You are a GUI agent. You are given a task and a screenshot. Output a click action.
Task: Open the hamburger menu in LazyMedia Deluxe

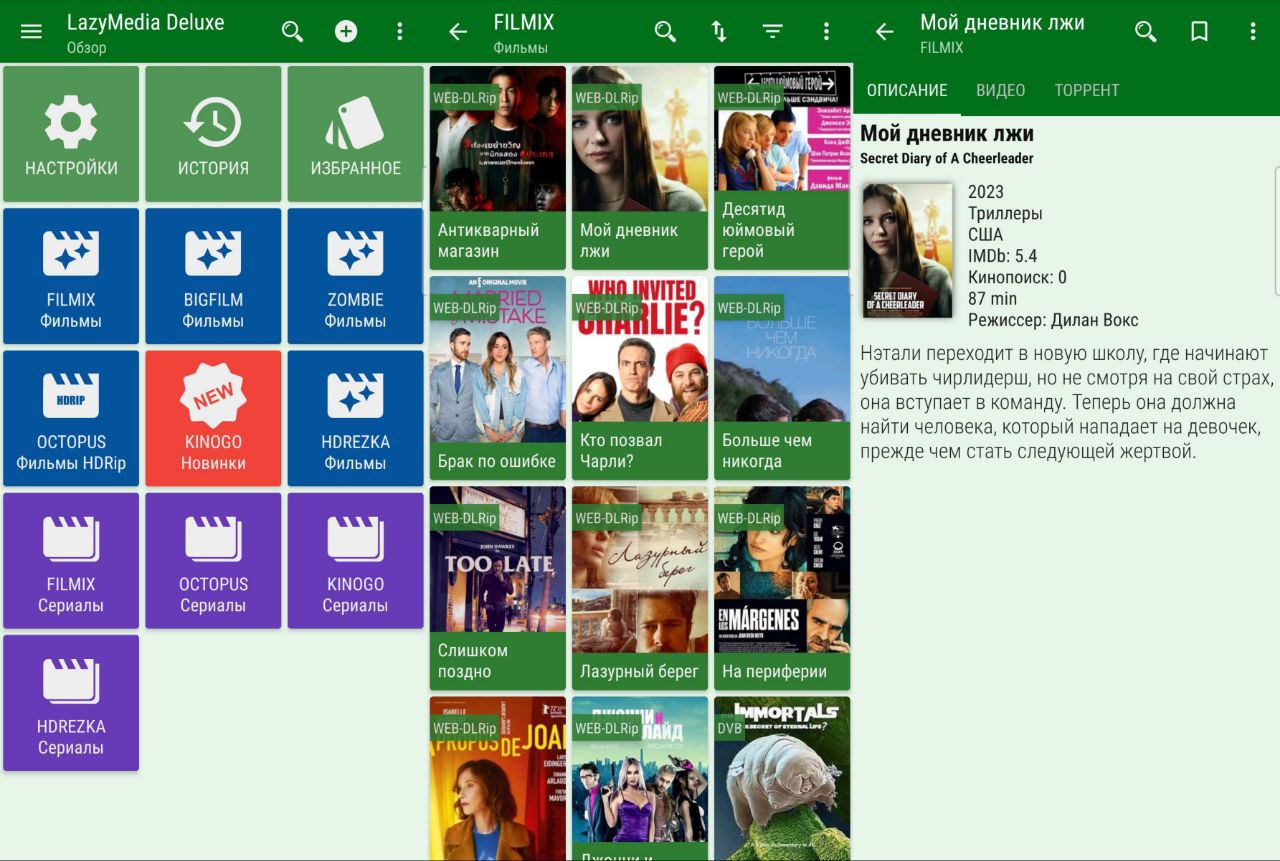(x=32, y=31)
